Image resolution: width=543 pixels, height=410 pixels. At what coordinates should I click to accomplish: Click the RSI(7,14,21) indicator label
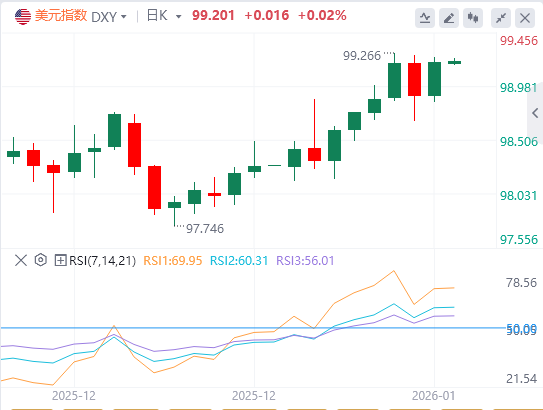pos(103,260)
